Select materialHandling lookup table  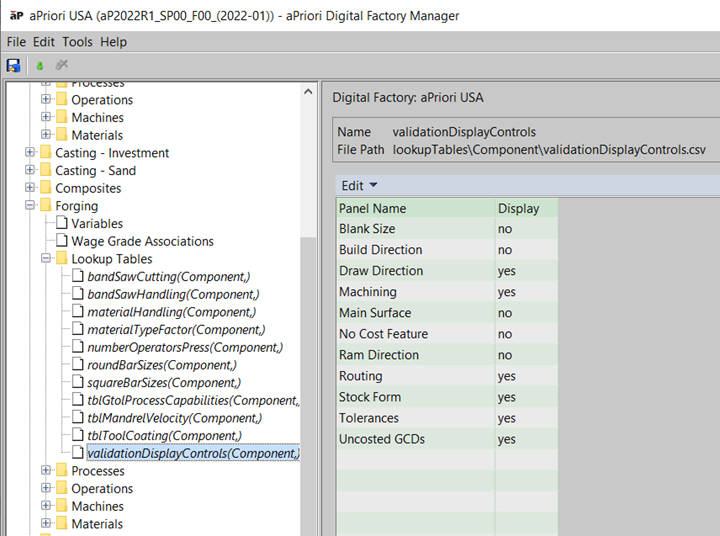(x=172, y=312)
